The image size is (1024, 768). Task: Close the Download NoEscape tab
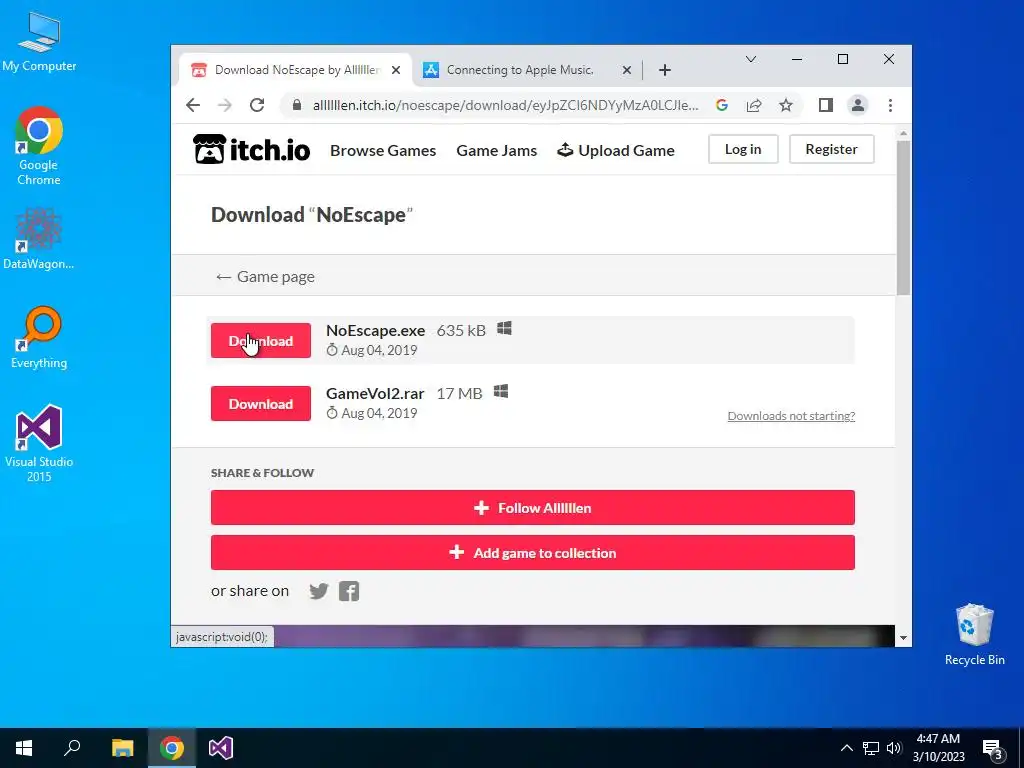point(396,70)
